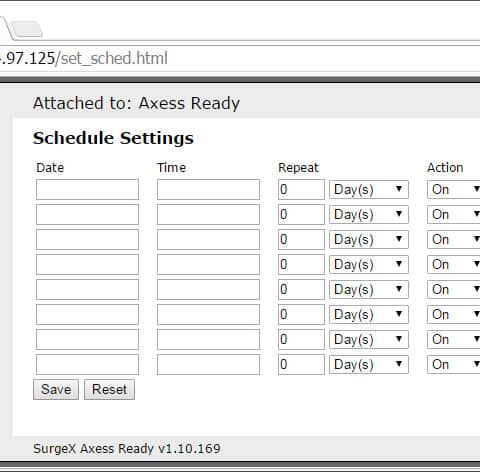Click 'SurgeX Axess Ready v1.10.169' footer text

point(127,449)
